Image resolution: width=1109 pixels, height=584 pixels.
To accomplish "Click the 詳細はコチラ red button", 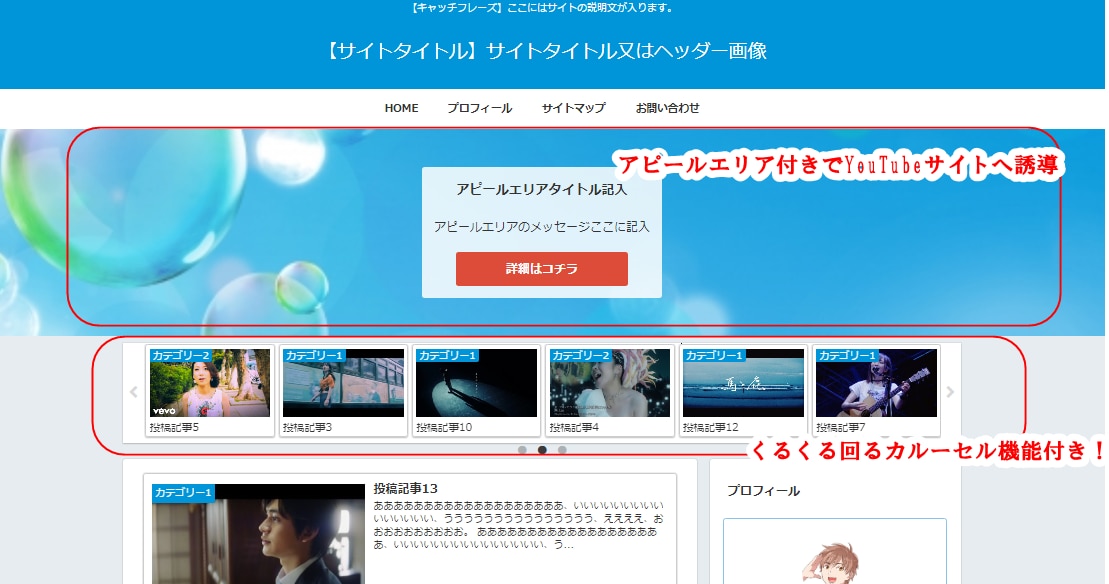I will [542, 269].
